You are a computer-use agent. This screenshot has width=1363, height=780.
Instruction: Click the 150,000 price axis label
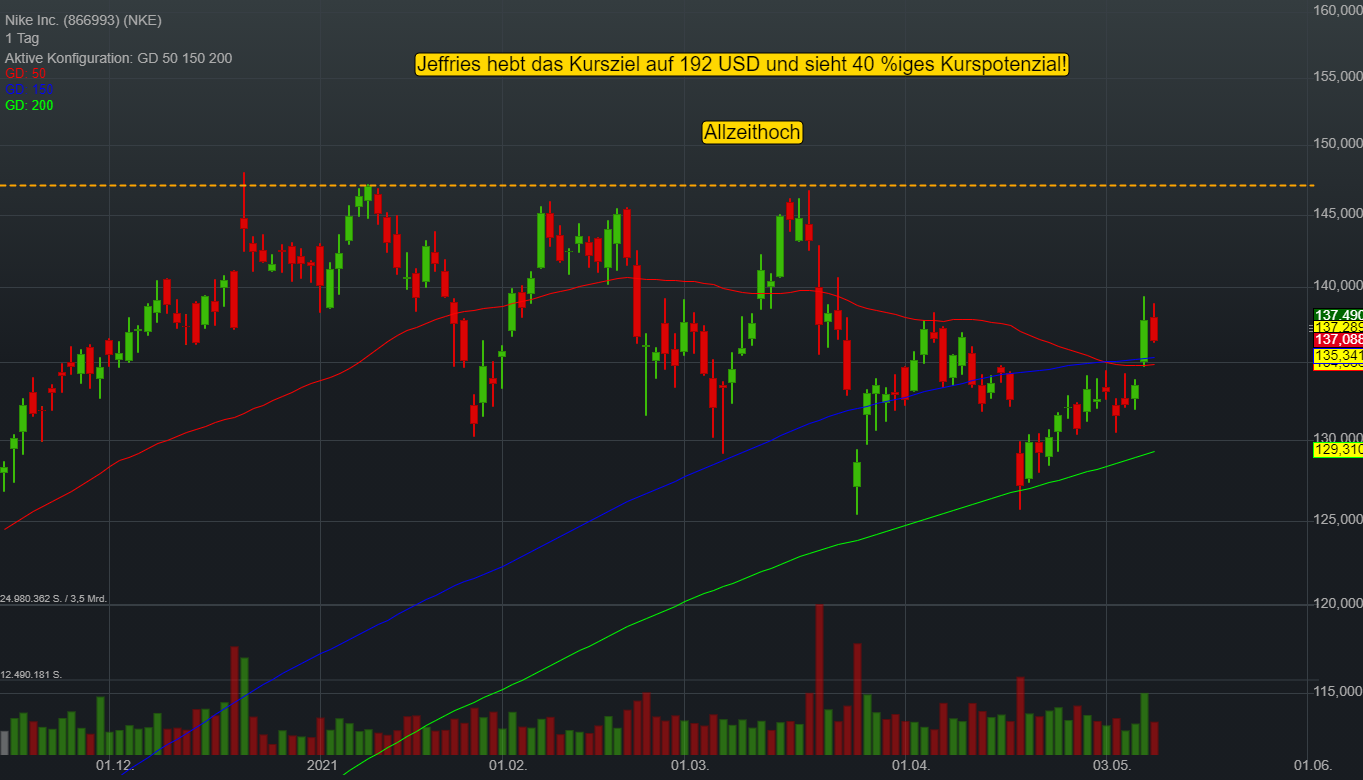tap(1338, 144)
